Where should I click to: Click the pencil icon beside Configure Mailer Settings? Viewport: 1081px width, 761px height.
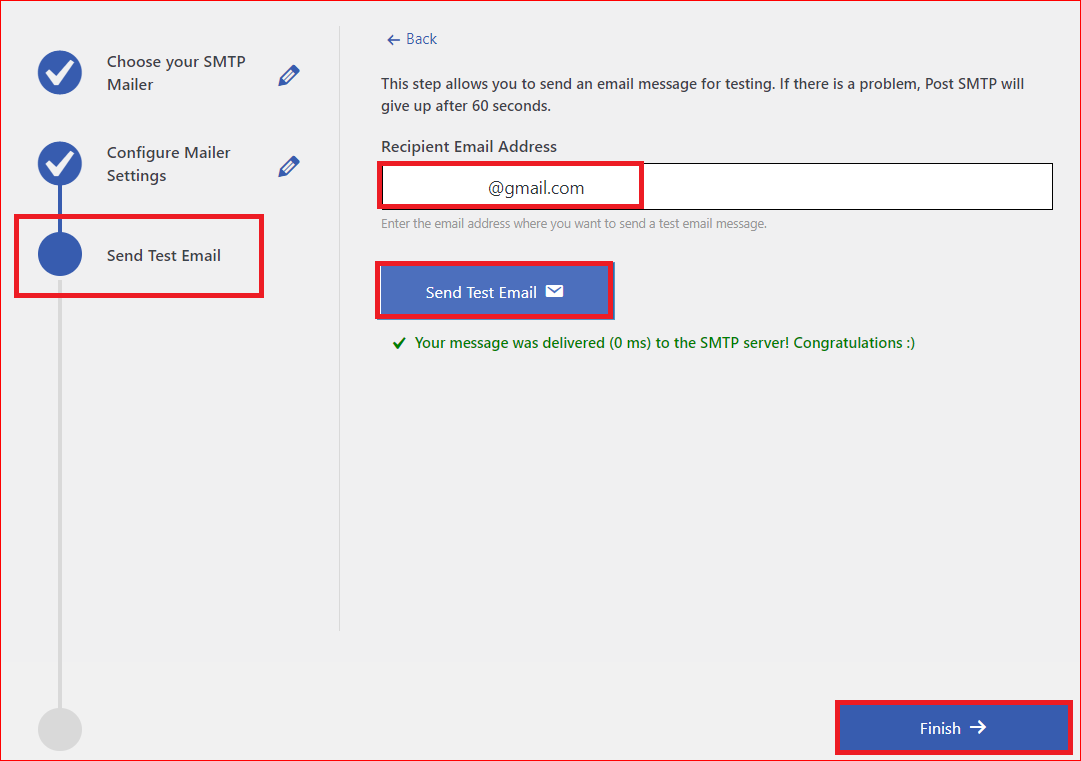tap(289, 166)
